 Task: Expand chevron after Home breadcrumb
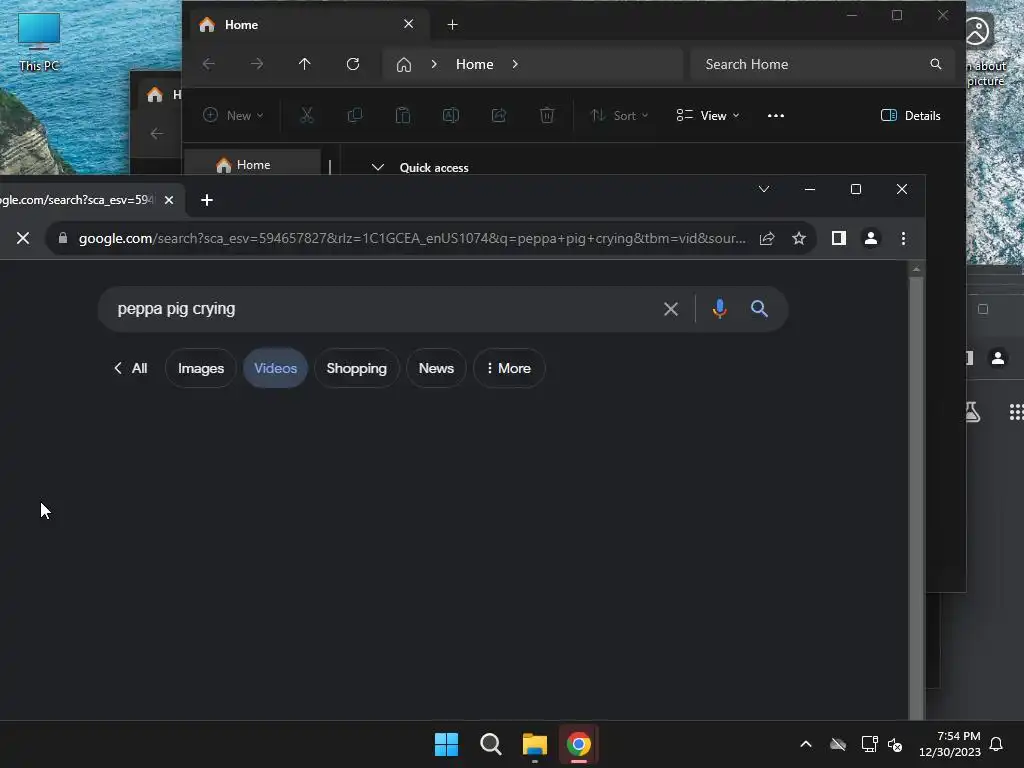coord(515,64)
